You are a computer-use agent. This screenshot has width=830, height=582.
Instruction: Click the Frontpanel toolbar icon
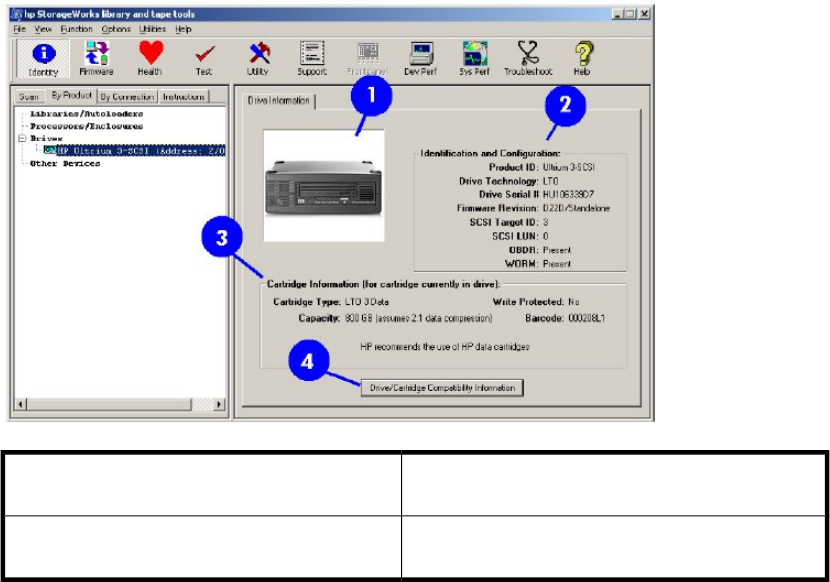(x=367, y=59)
